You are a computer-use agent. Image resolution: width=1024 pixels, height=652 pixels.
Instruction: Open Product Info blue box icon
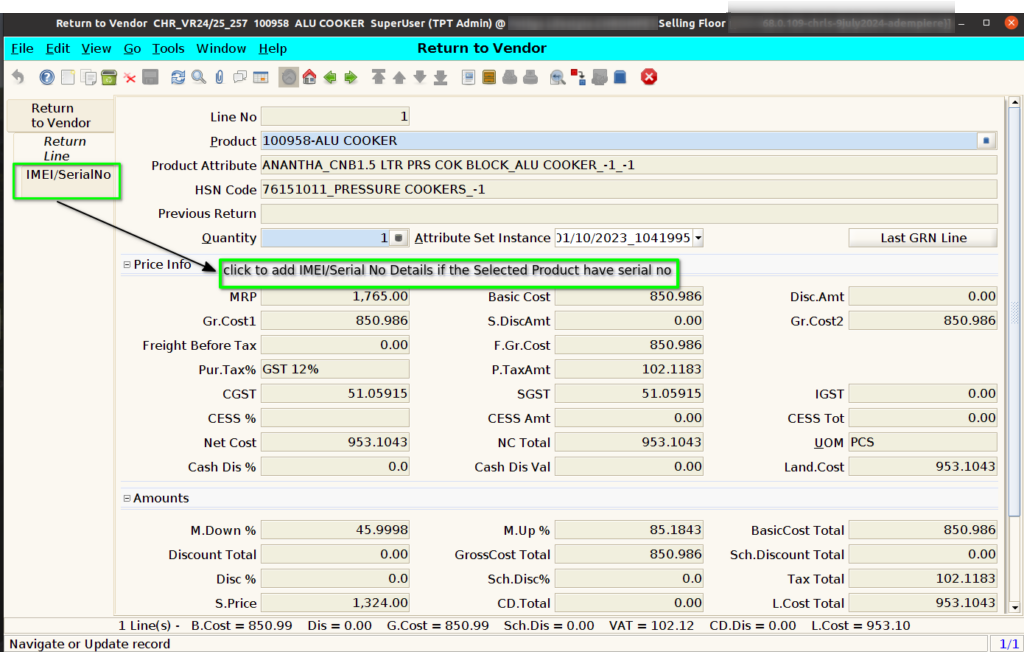coord(620,77)
